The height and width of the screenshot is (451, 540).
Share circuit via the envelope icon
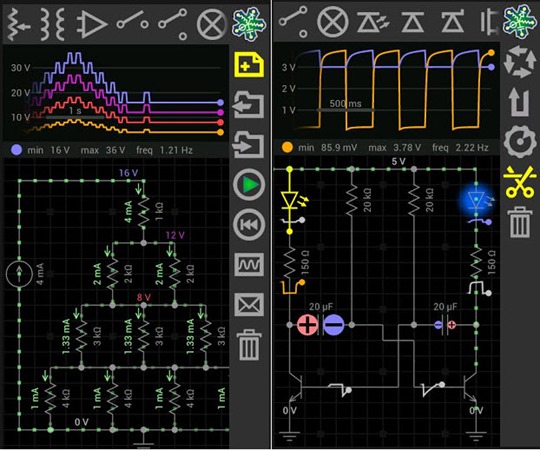click(x=249, y=304)
